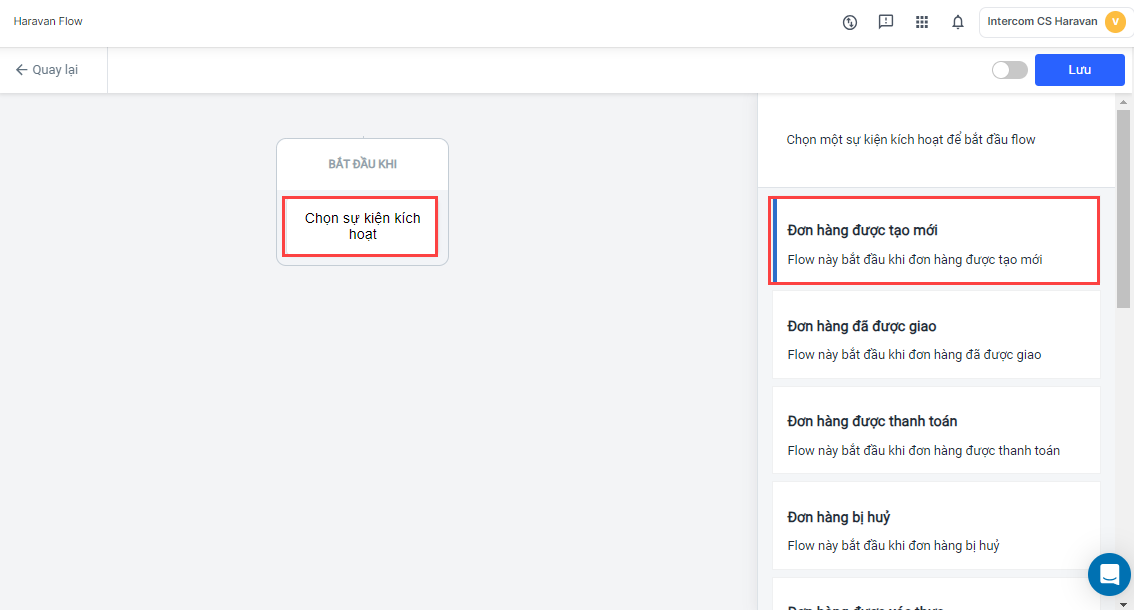Screen dimensions: 1134x610
Task: Click the scrollbar up arrow
Action: point(1124,102)
